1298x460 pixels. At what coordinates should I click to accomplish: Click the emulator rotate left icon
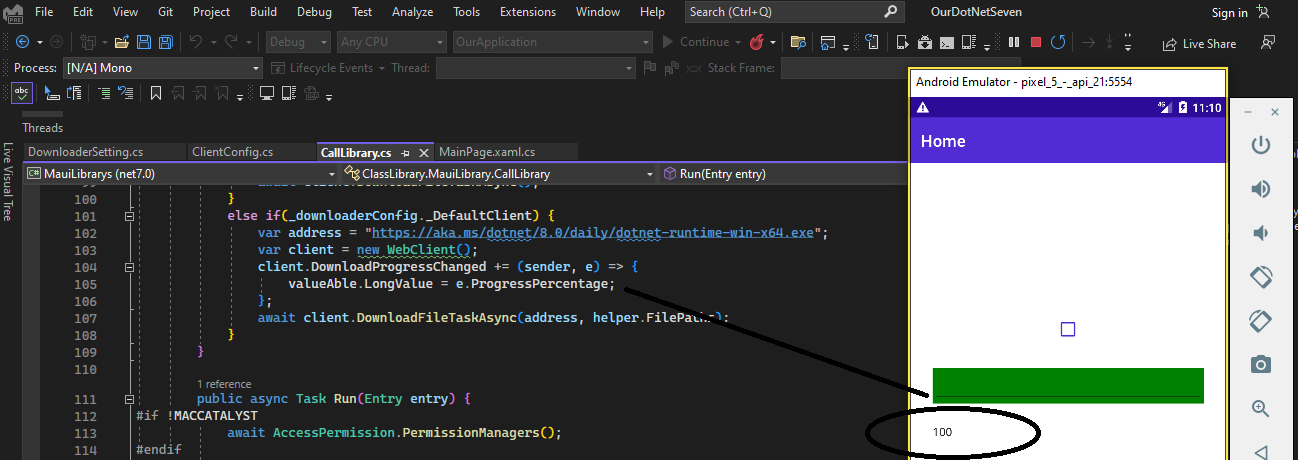1261,277
